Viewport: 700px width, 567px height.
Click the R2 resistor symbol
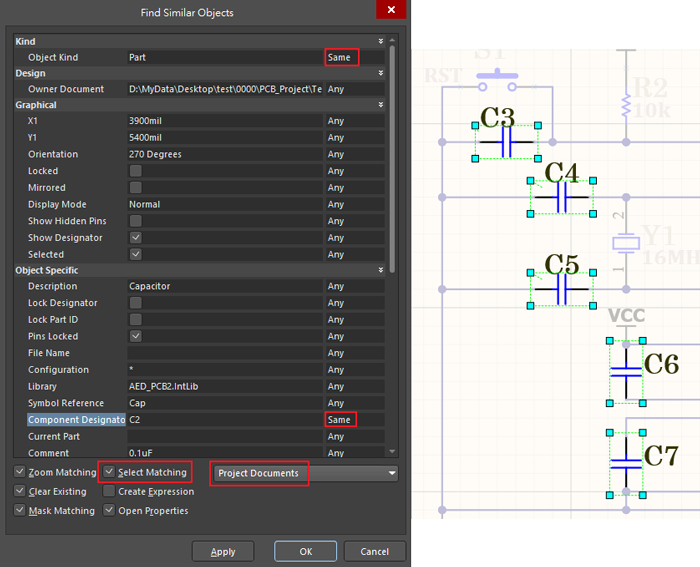click(x=627, y=103)
